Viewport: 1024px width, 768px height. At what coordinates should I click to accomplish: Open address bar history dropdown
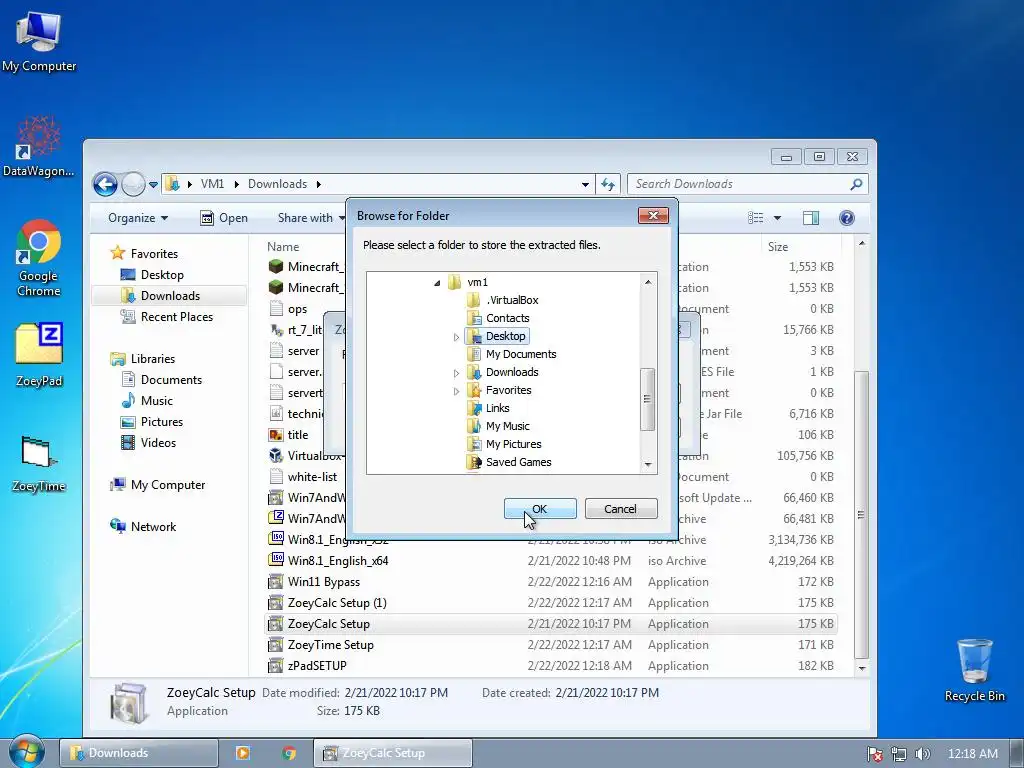pyautogui.click(x=585, y=185)
